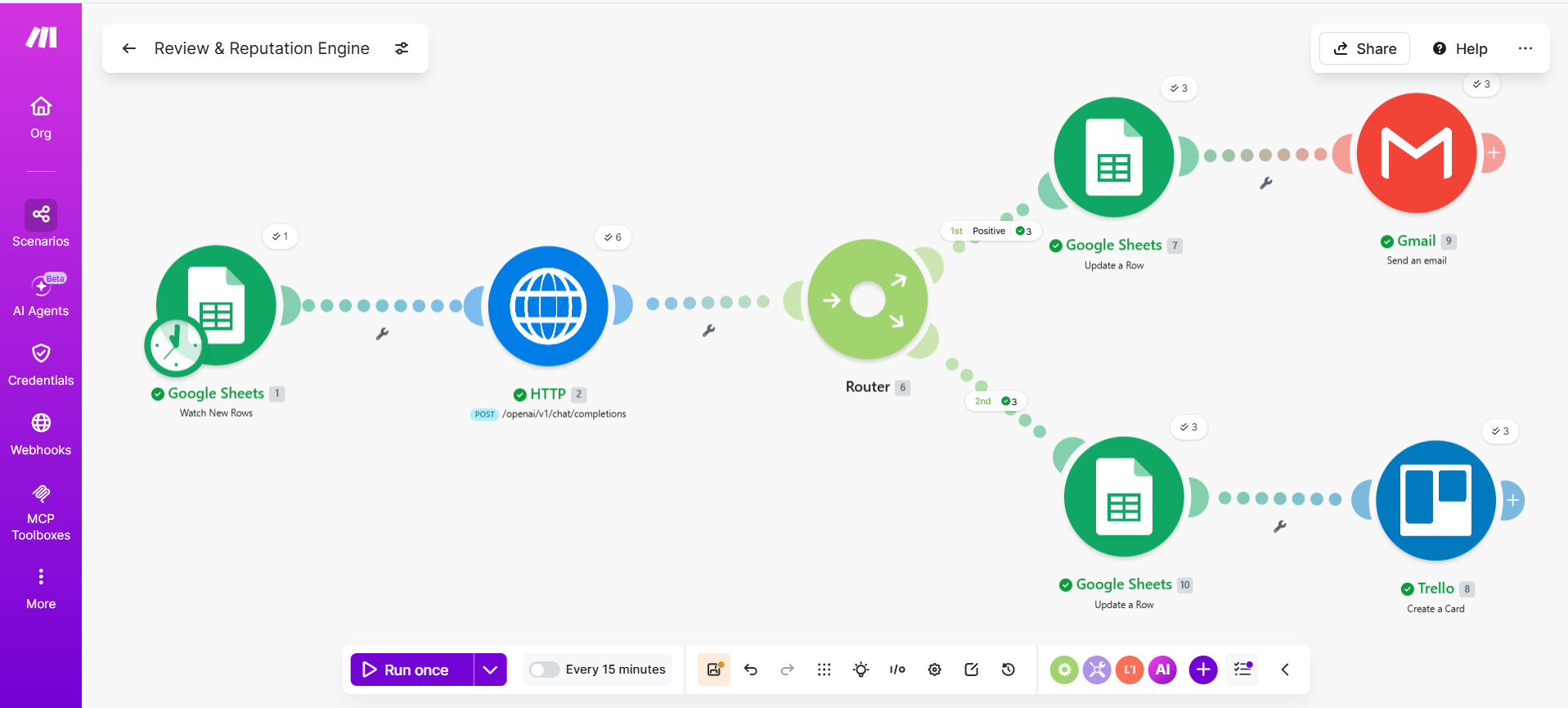Expand the More sidebar menu
1568x708 pixels.
(41, 588)
